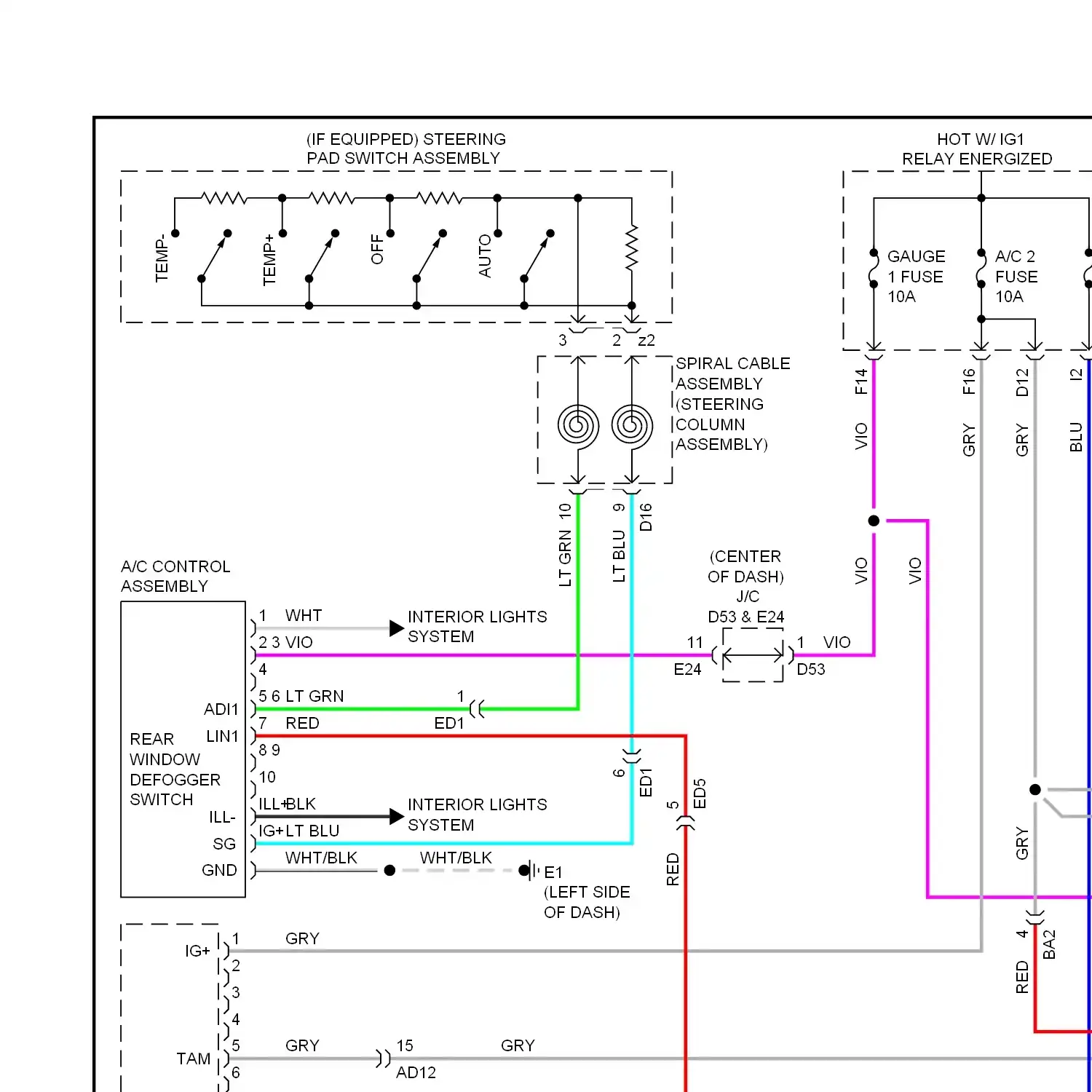1092x1092 pixels.
Task: Click the E24 connector label
Action: coord(687,669)
